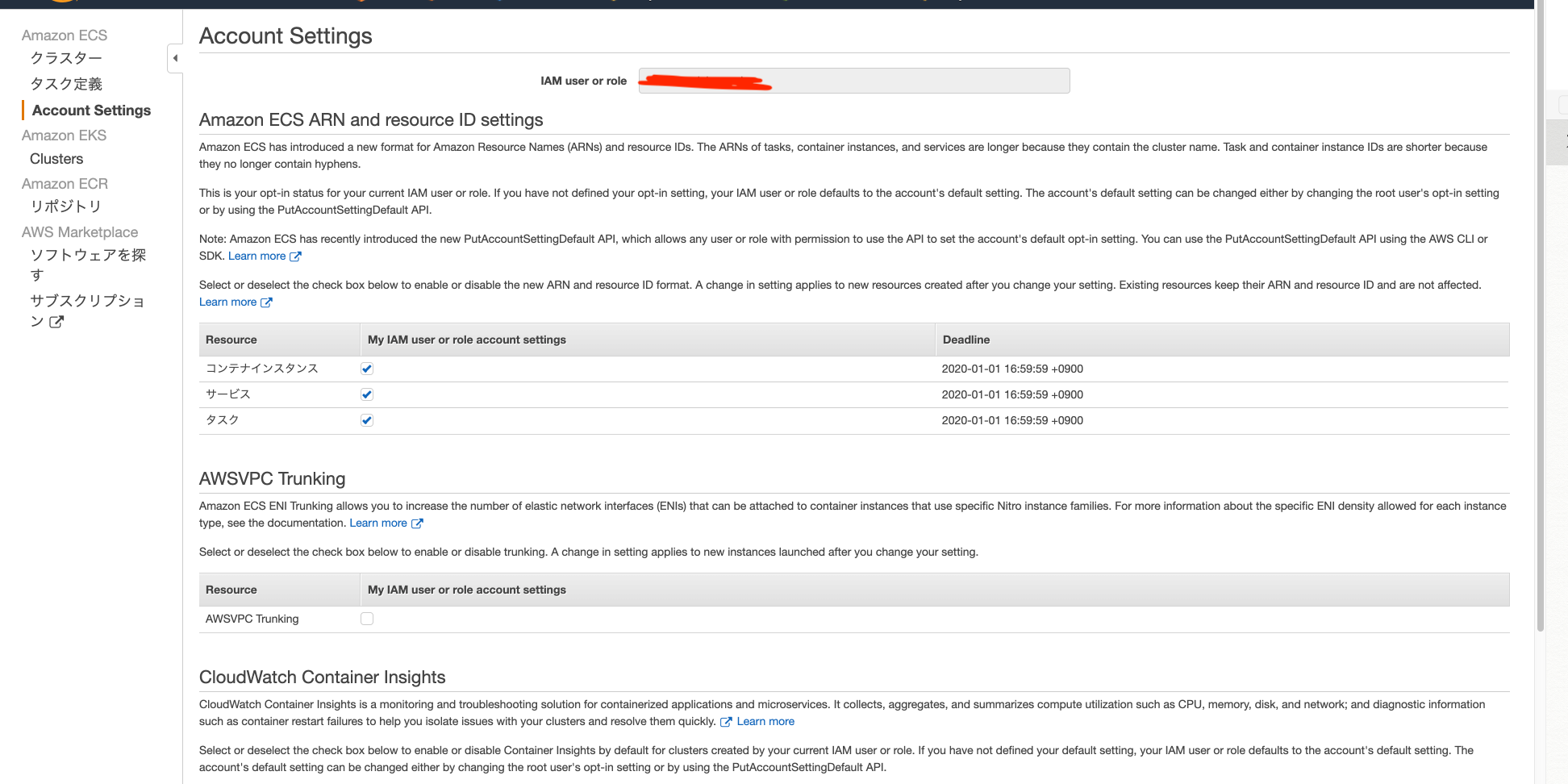Click the page vertical scrollbar
The image size is (1568, 784).
pyautogui.click(x=1540, y=323)
